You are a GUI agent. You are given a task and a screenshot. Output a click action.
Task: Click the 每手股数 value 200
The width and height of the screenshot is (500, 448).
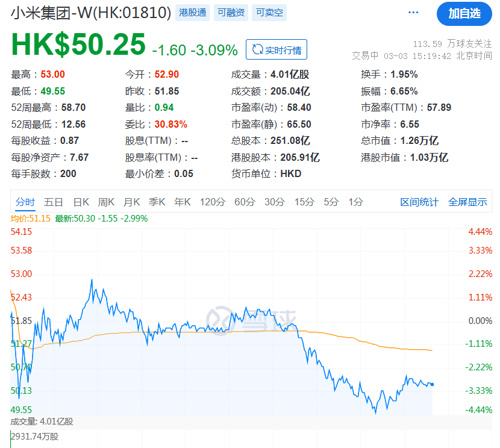(x=68, y=174)
